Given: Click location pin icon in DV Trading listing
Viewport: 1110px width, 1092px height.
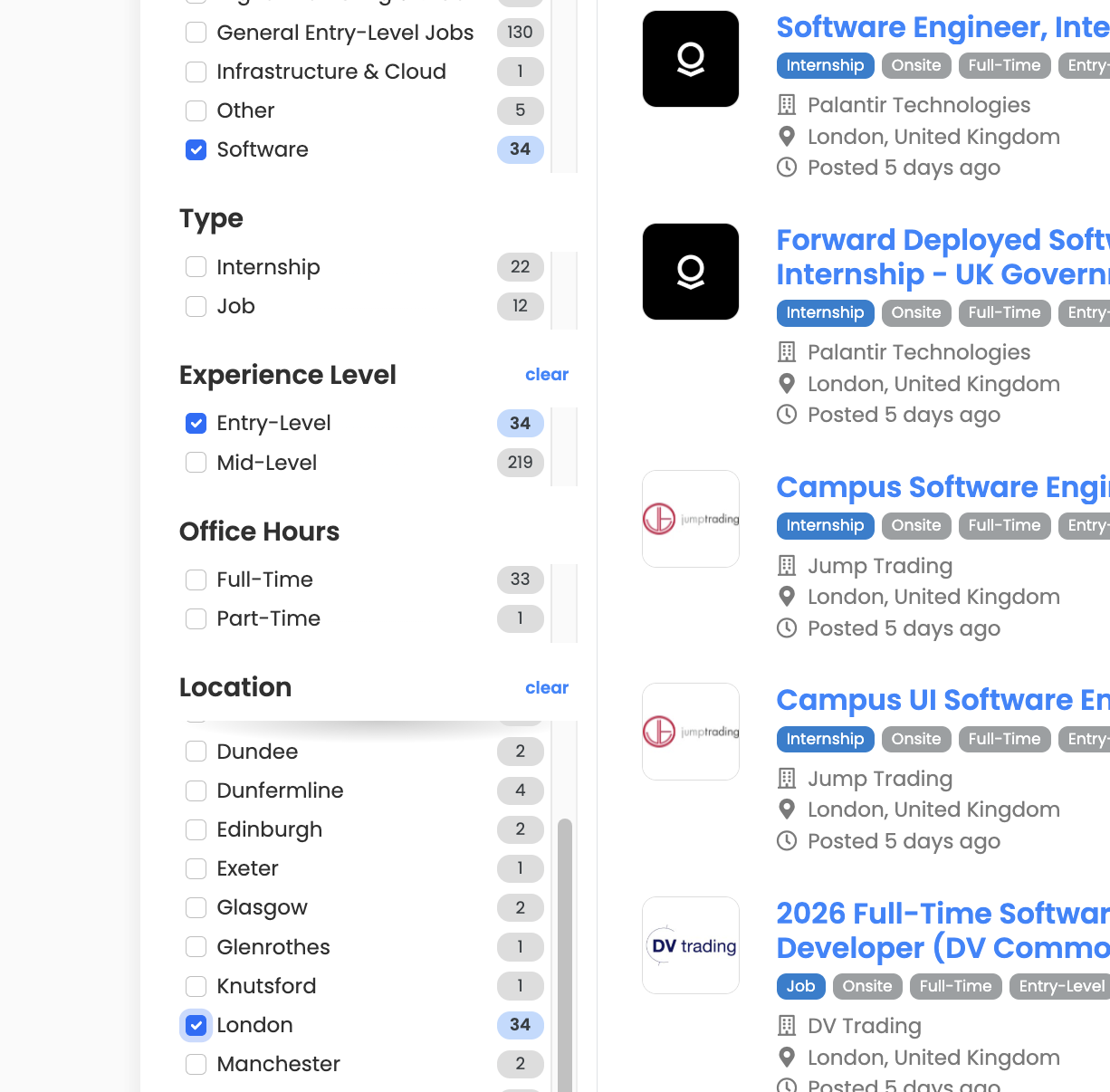Looking at the screenshot, I should click(x=787, y=1058).
